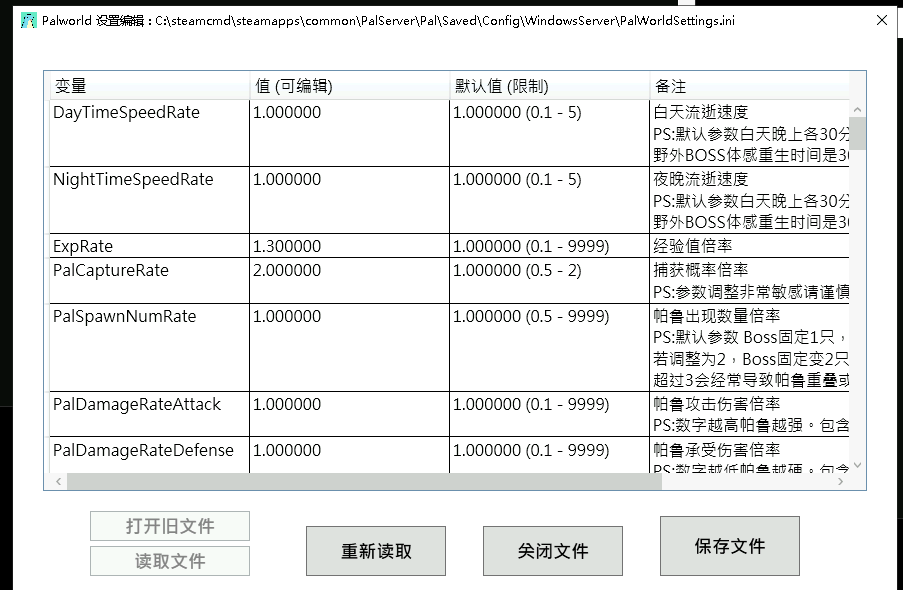Edit the ExpRate value 1.300000
Screen dimensions: 903x590
coord(350,245)
